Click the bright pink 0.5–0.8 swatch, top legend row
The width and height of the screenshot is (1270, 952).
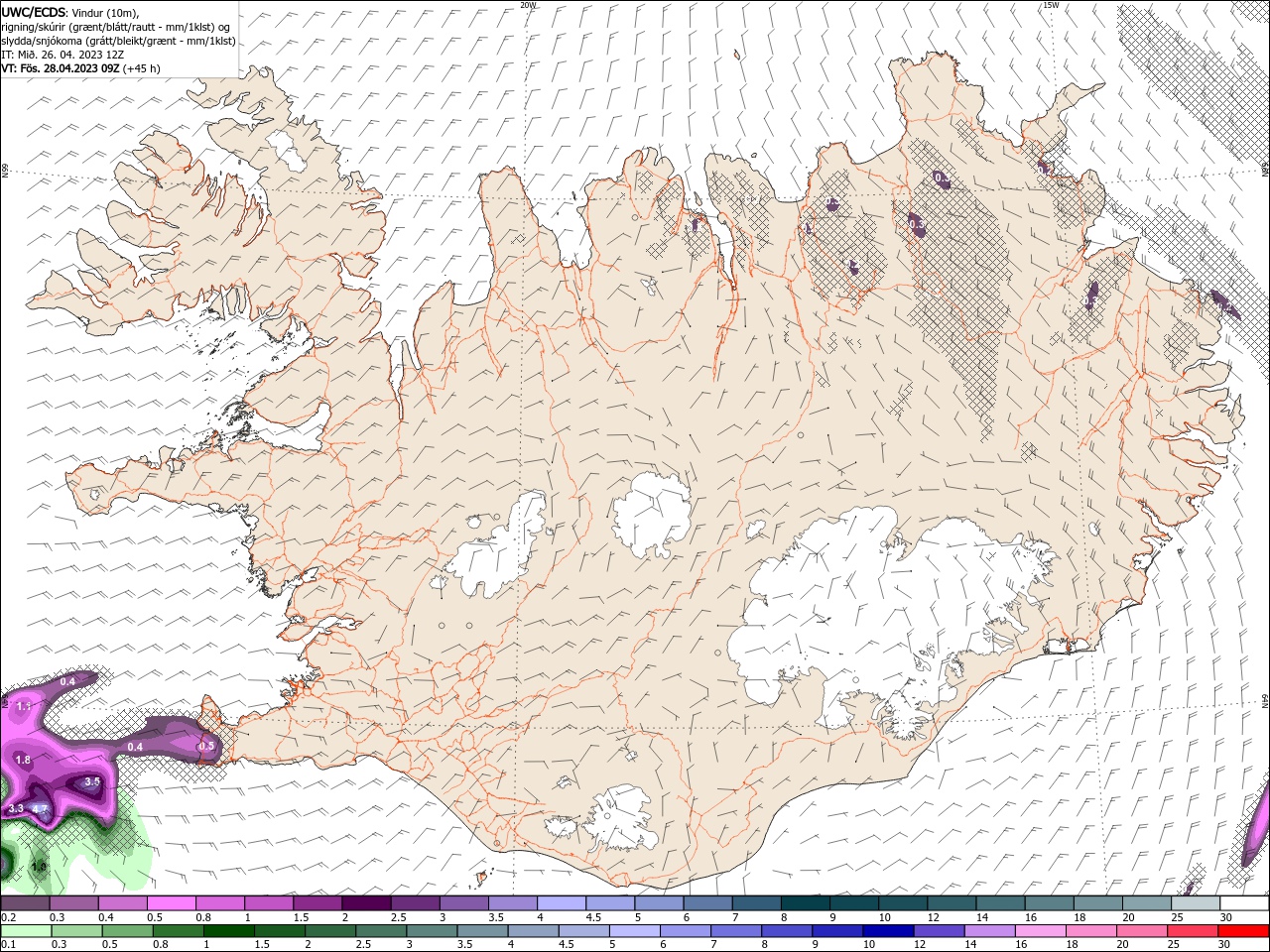click(171, 903)
